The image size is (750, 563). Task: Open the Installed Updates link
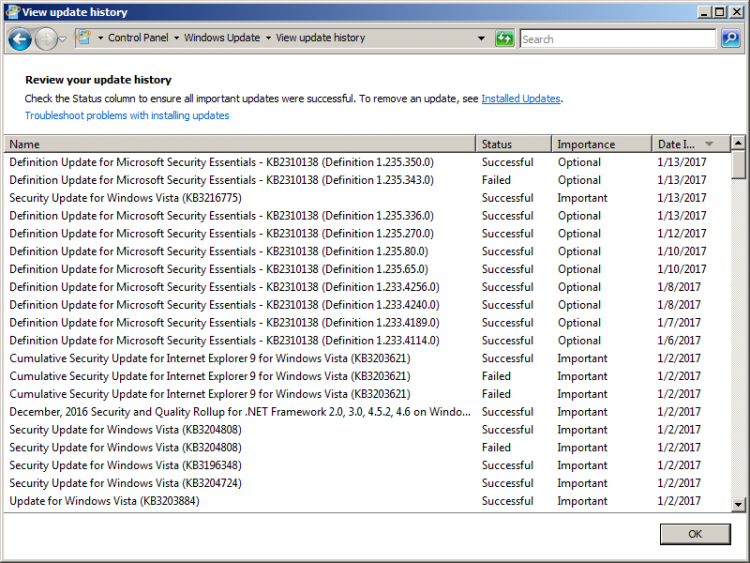pyautogui.click(x=520, y=99)
